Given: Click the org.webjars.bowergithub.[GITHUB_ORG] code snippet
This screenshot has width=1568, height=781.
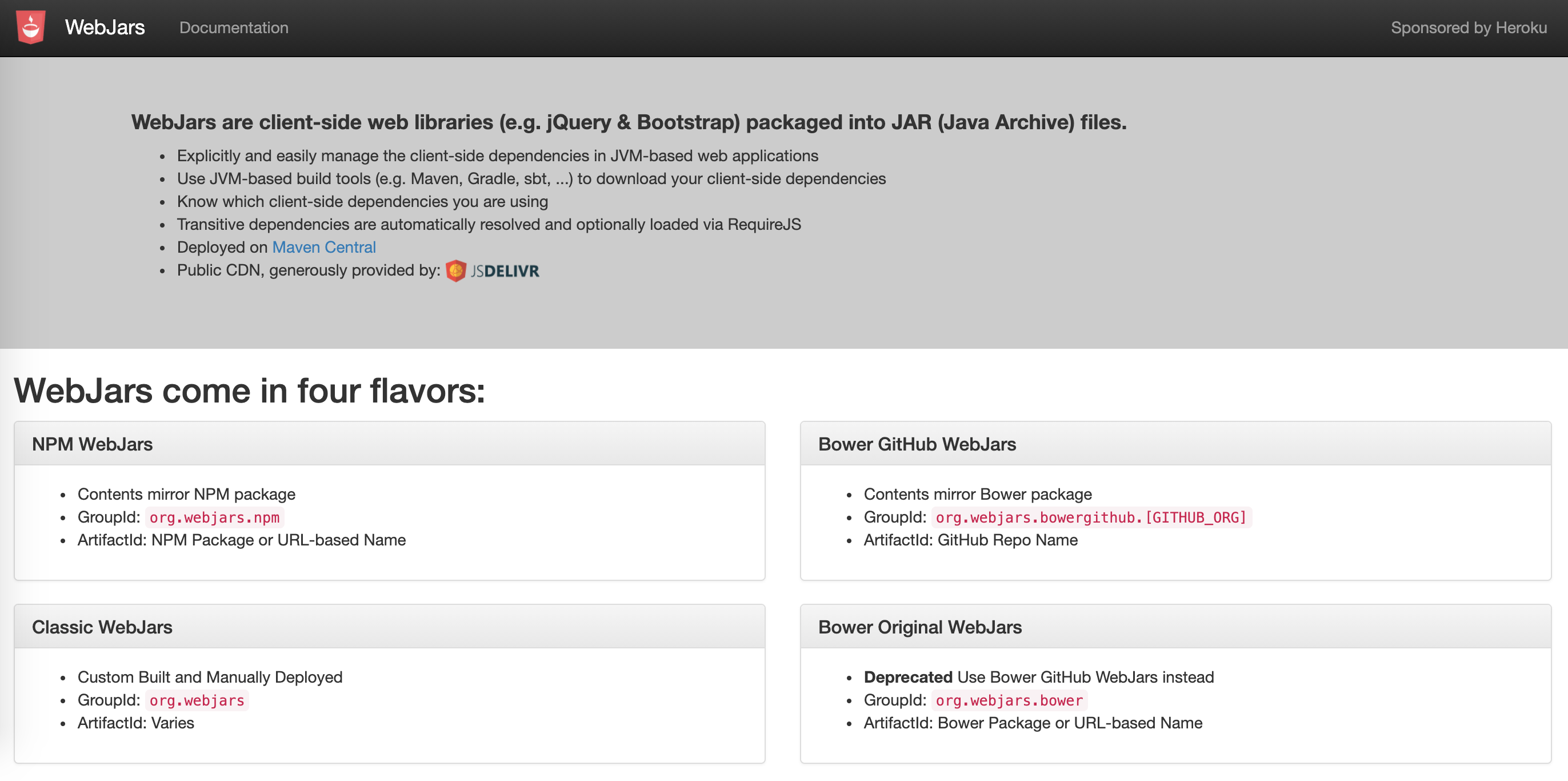Looking at the screenshot, I should click(x=1091, y=517).
